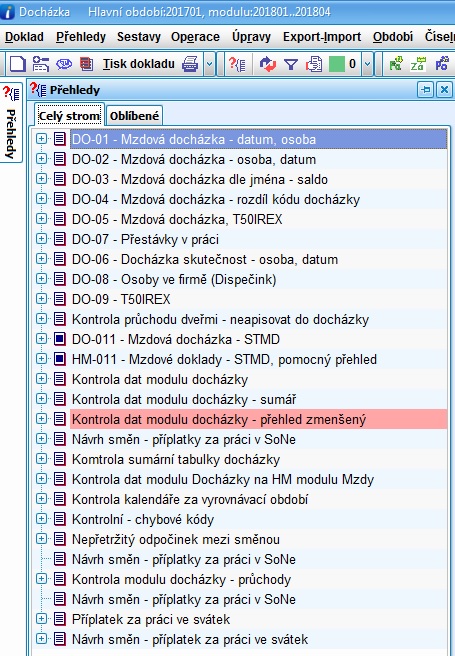
Task: Click the green color square in toolbar
Action: 337,64
